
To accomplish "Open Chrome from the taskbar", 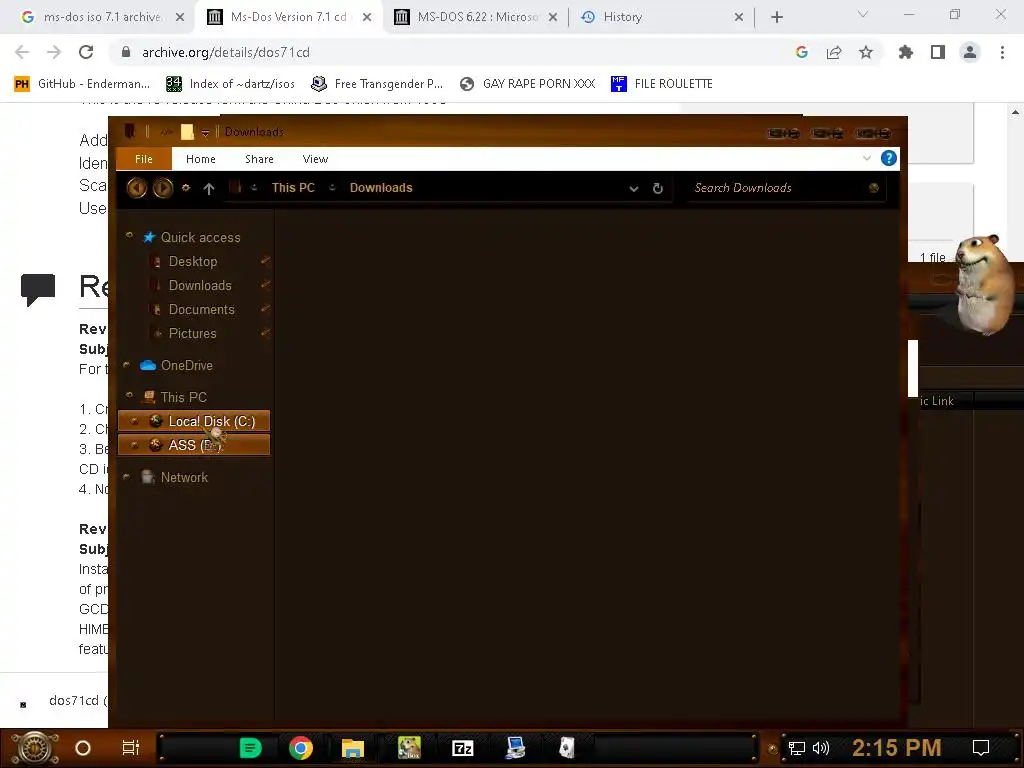I will pos(301,748).
